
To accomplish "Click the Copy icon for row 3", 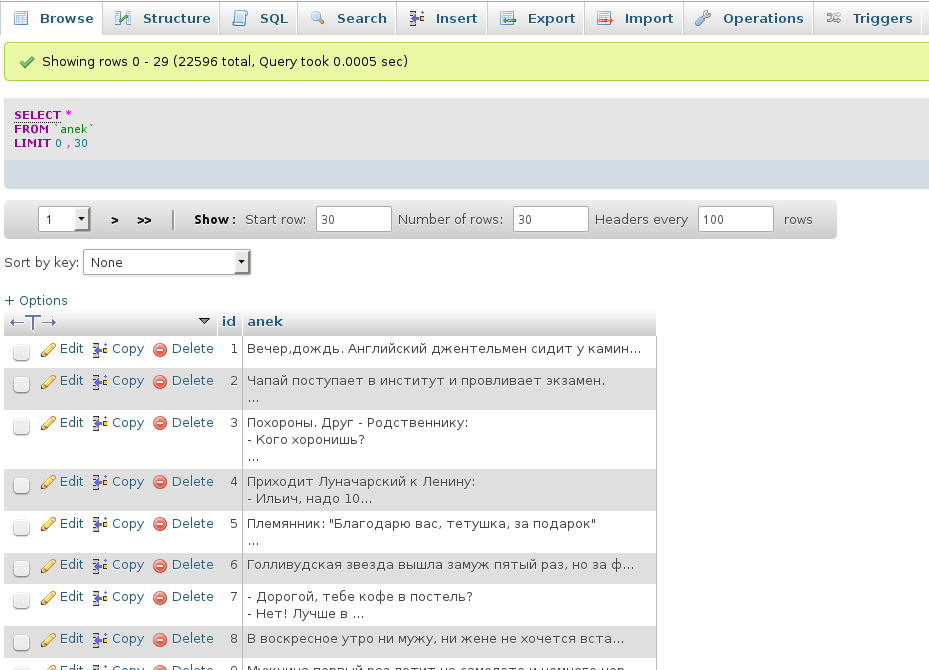I will tap(100, 424).
